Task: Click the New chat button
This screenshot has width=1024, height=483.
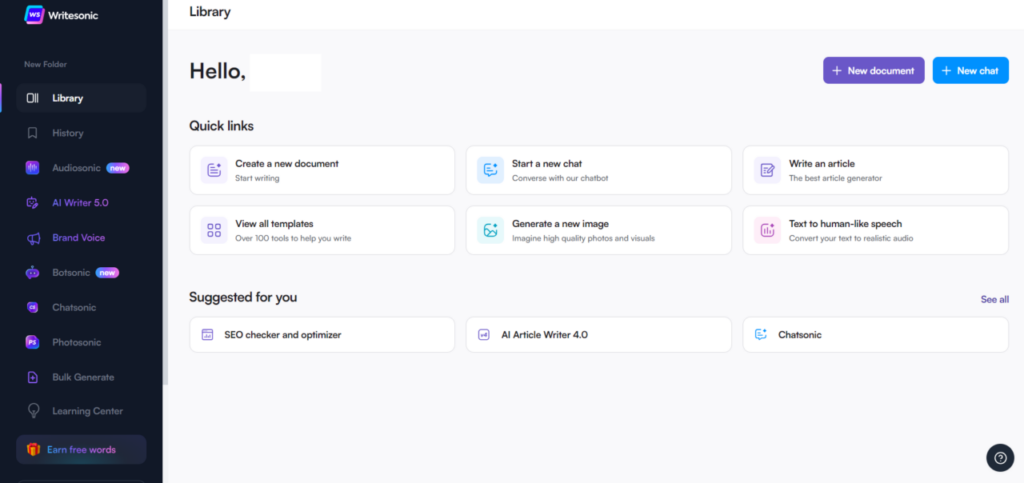Action: pyautogui.click(x=970, y=70)
